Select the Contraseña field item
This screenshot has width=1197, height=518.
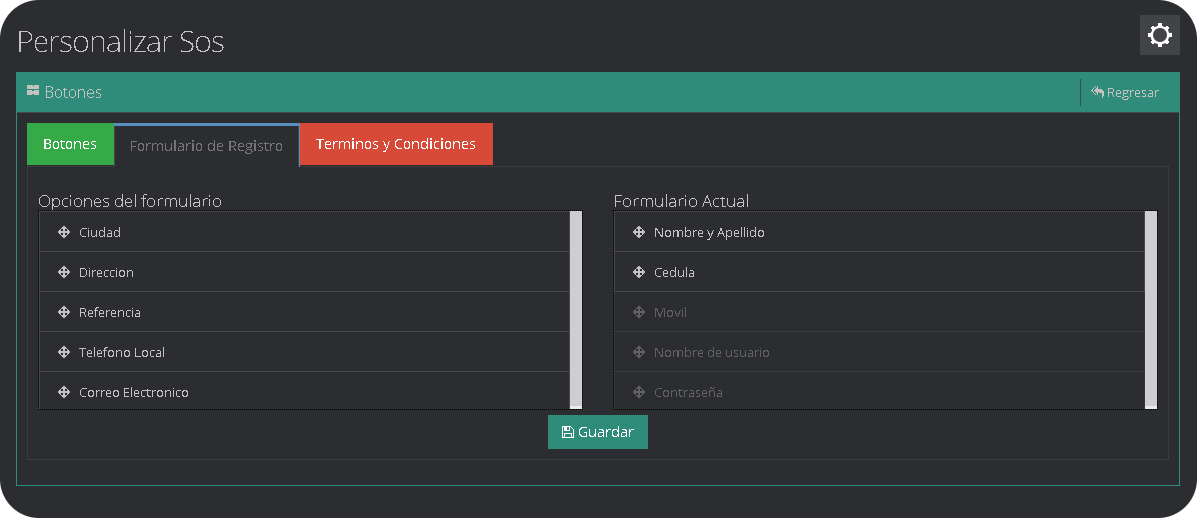[688, 392]
